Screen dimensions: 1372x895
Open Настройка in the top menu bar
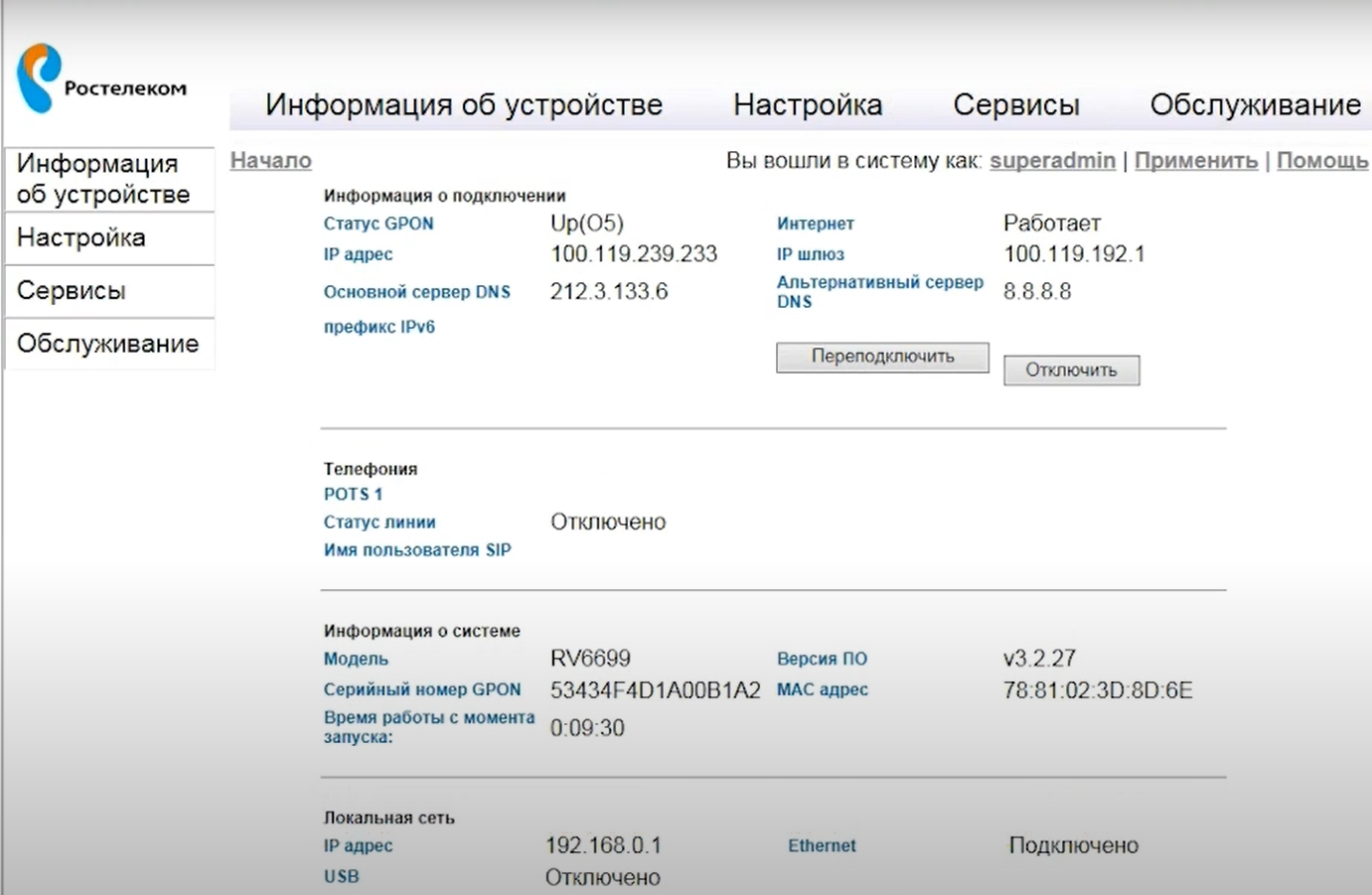click(x=807, y=104)
